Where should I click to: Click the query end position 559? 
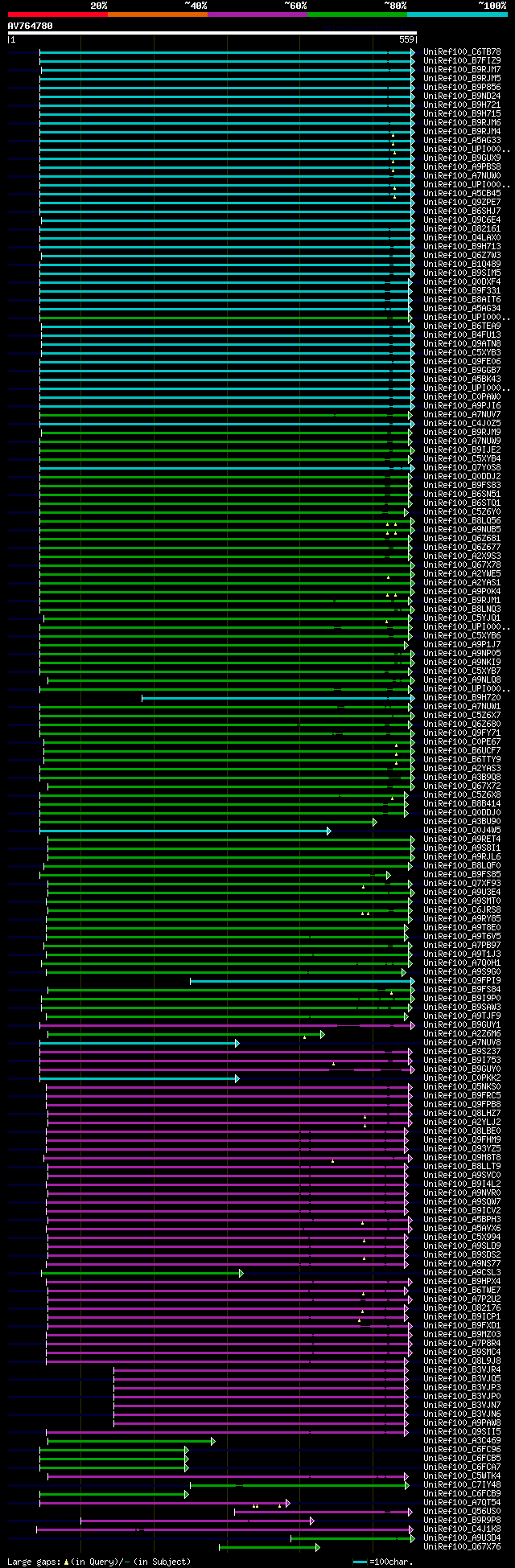point(406,39)
